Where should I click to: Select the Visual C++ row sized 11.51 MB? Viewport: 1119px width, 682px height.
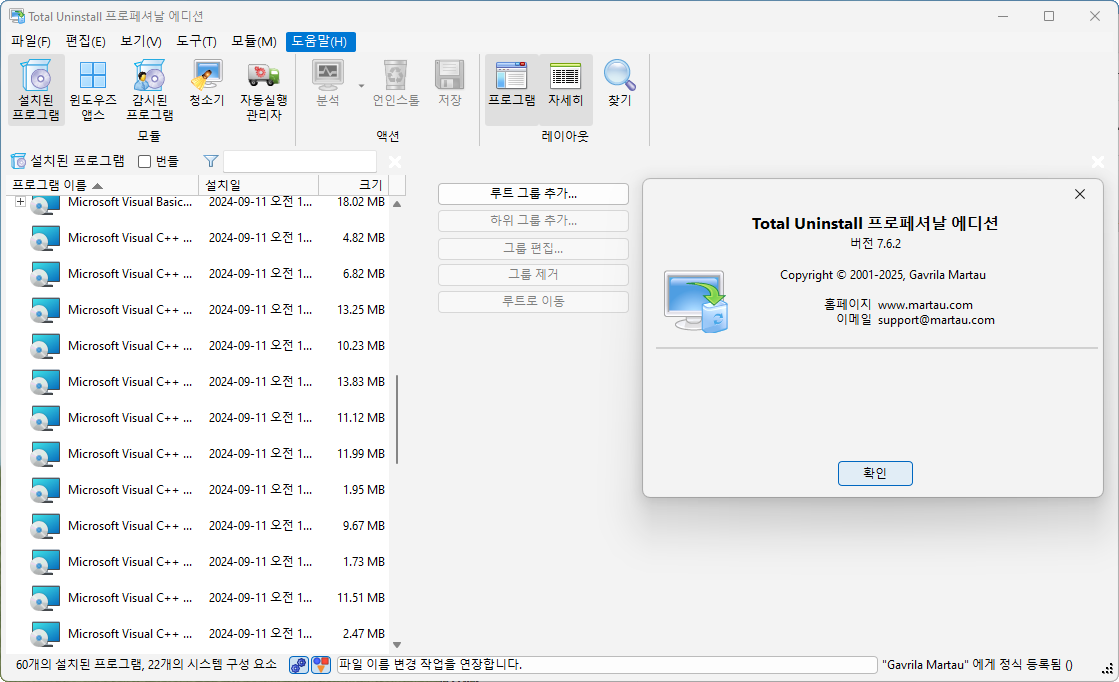[198, 598]
